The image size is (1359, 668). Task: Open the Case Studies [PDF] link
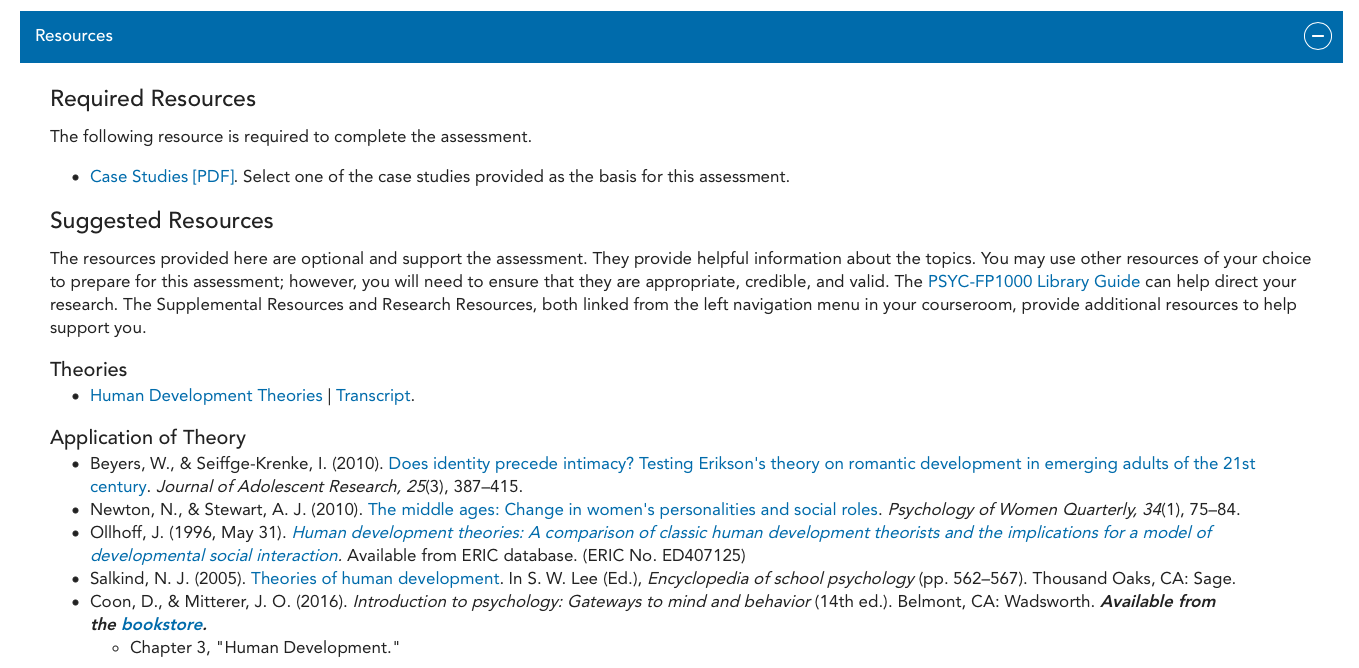[162, 177]
